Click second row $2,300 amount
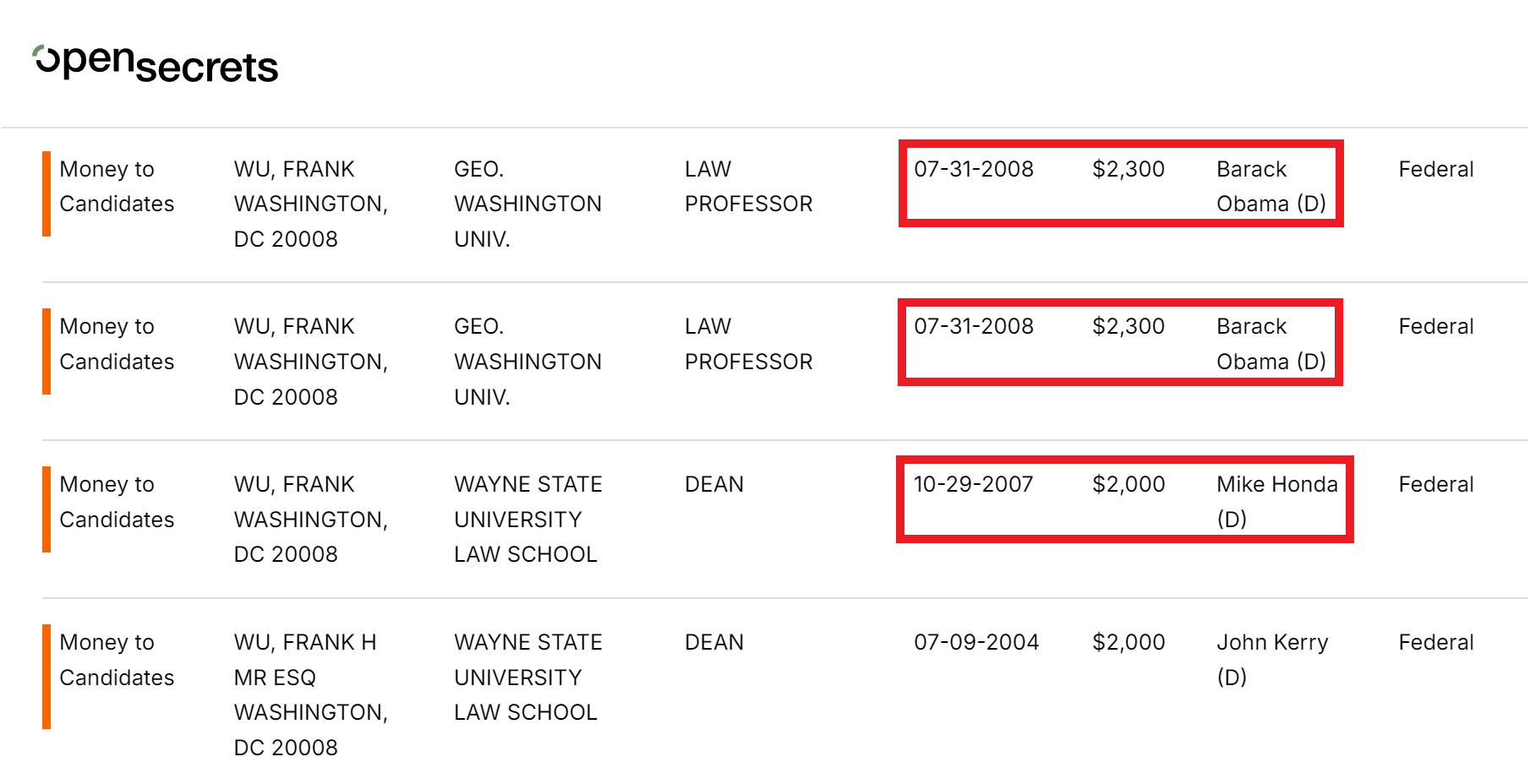 [x=1128, y=326]
